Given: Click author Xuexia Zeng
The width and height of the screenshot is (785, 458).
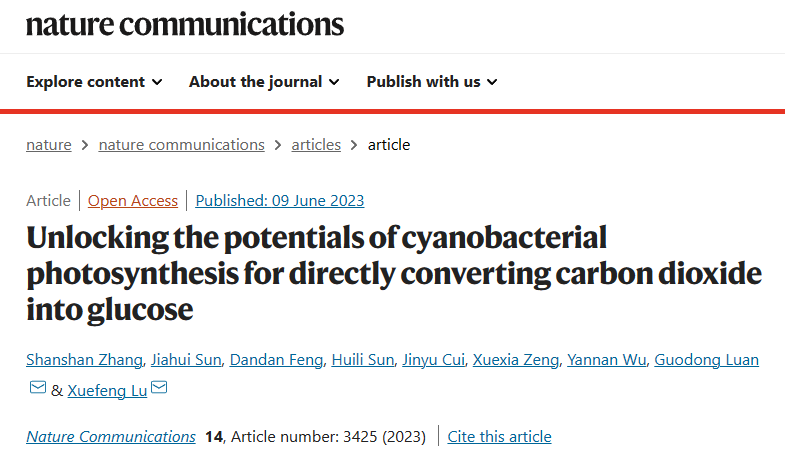Looking at the screenshot, I should click(516, 360).
